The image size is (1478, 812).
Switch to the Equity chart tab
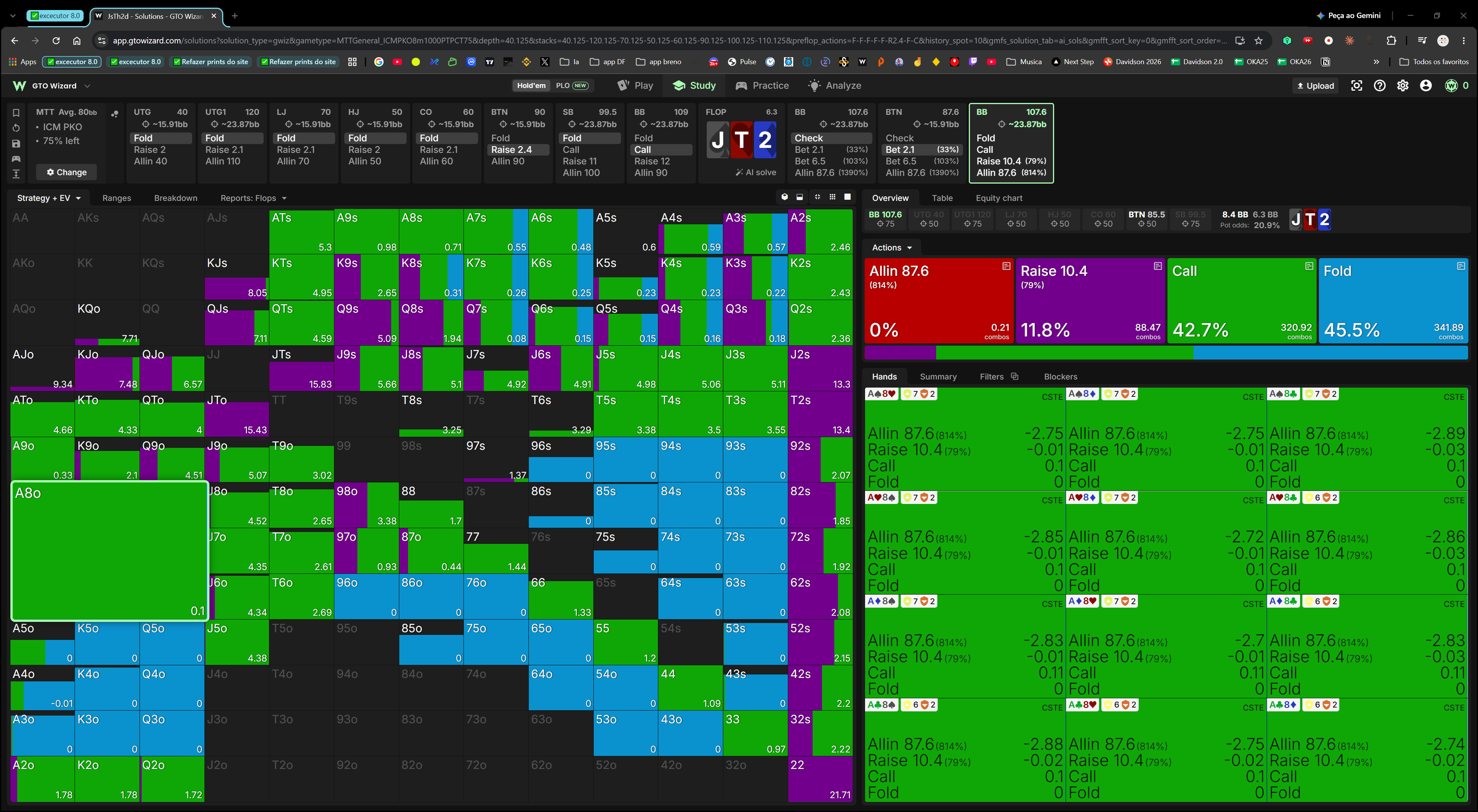click(999, 198)
